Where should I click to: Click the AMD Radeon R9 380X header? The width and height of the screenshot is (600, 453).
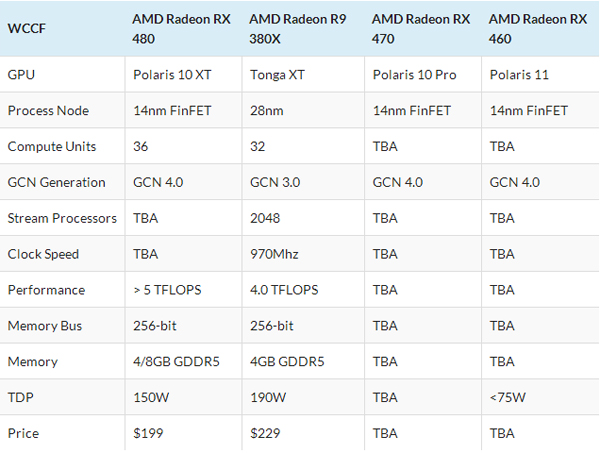point(298,28)
